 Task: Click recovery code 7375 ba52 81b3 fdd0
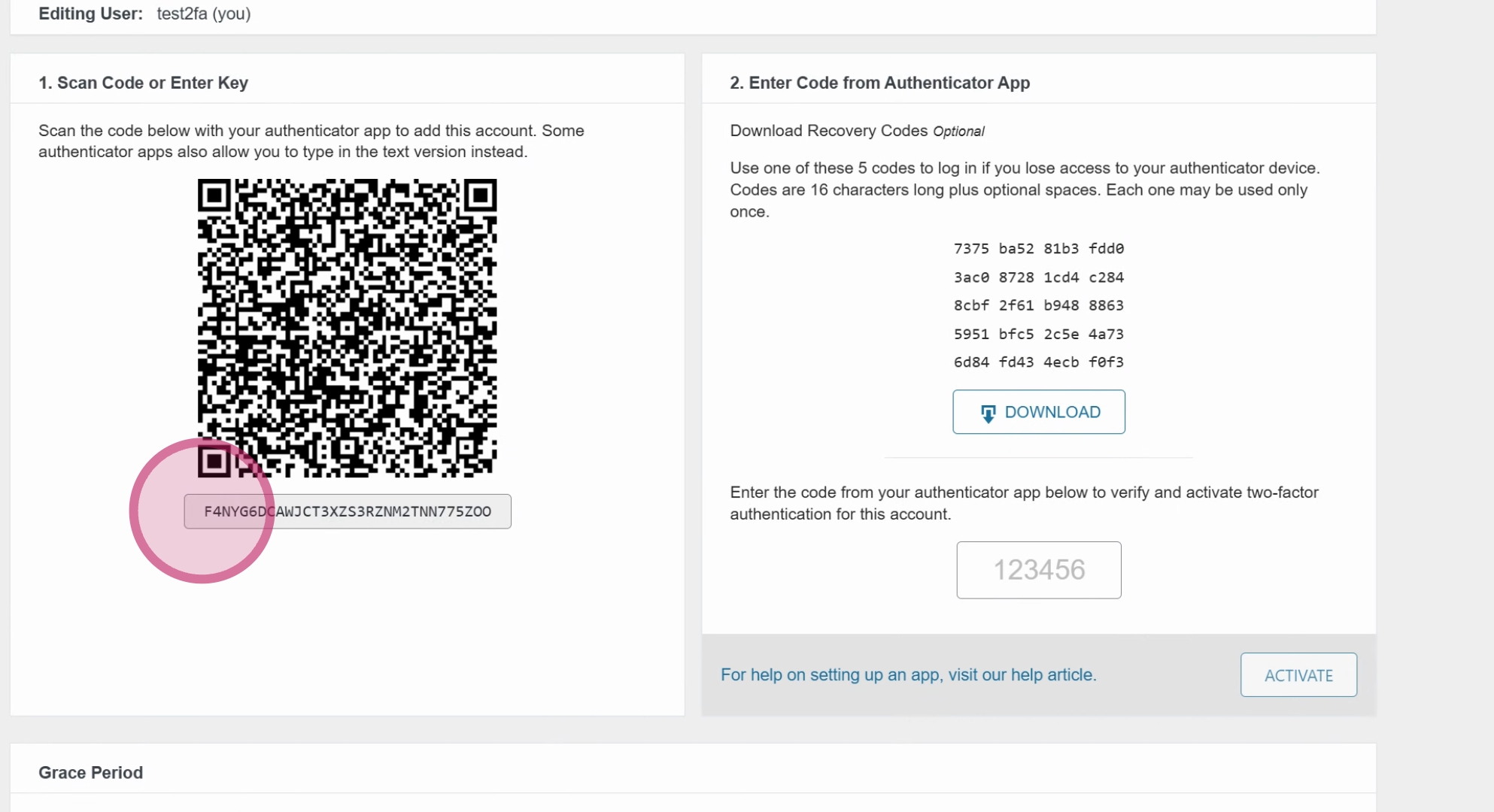coord(1039,249)
